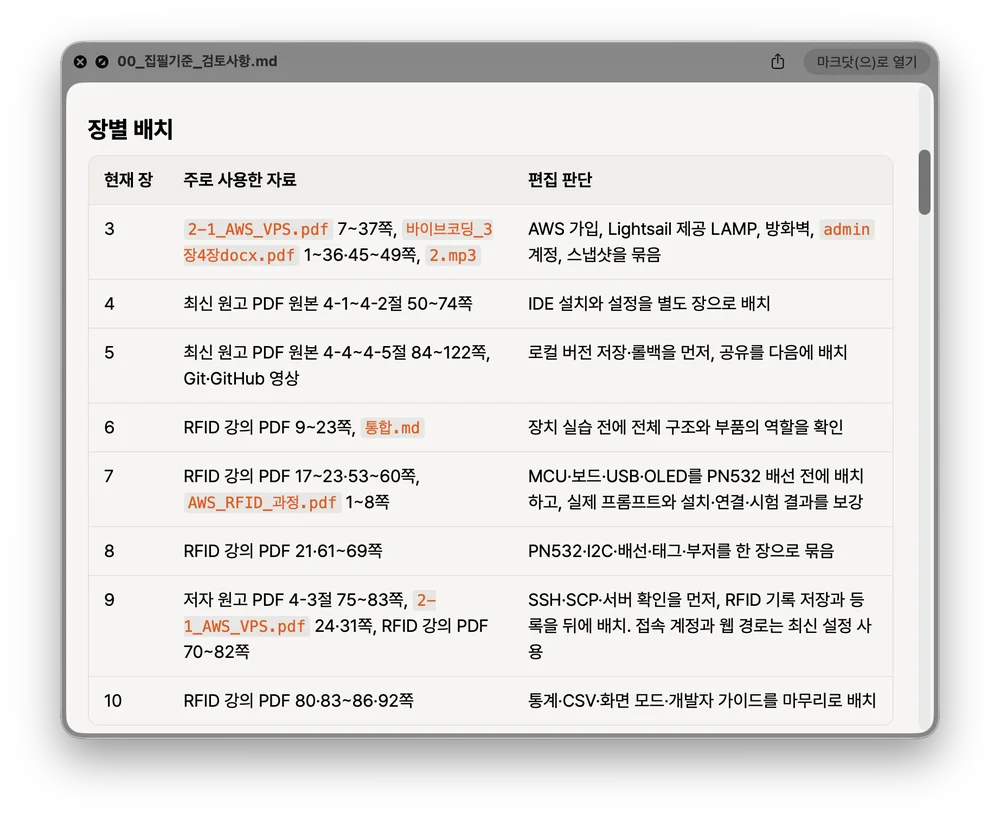
Task: Click 'PN532·I2C·배선·태그·부저를 한 장으로 묶음'
Action: [681, 551]
